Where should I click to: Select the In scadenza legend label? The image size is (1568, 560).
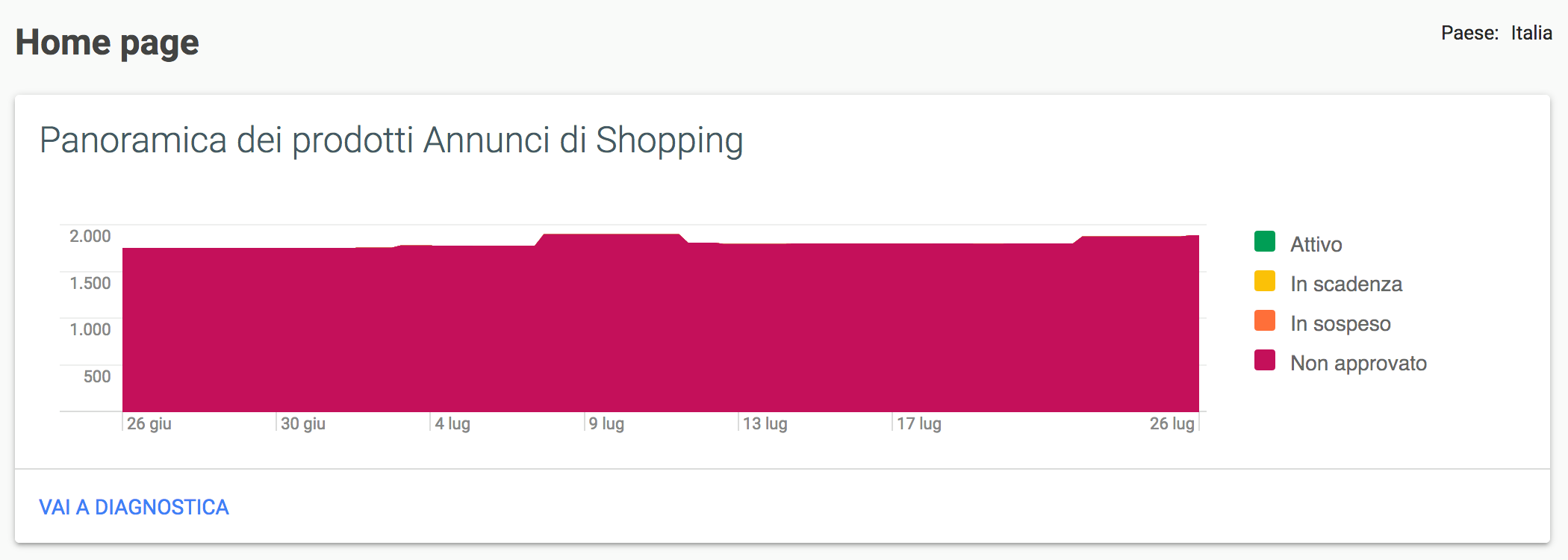click(x=1345, y=284)
